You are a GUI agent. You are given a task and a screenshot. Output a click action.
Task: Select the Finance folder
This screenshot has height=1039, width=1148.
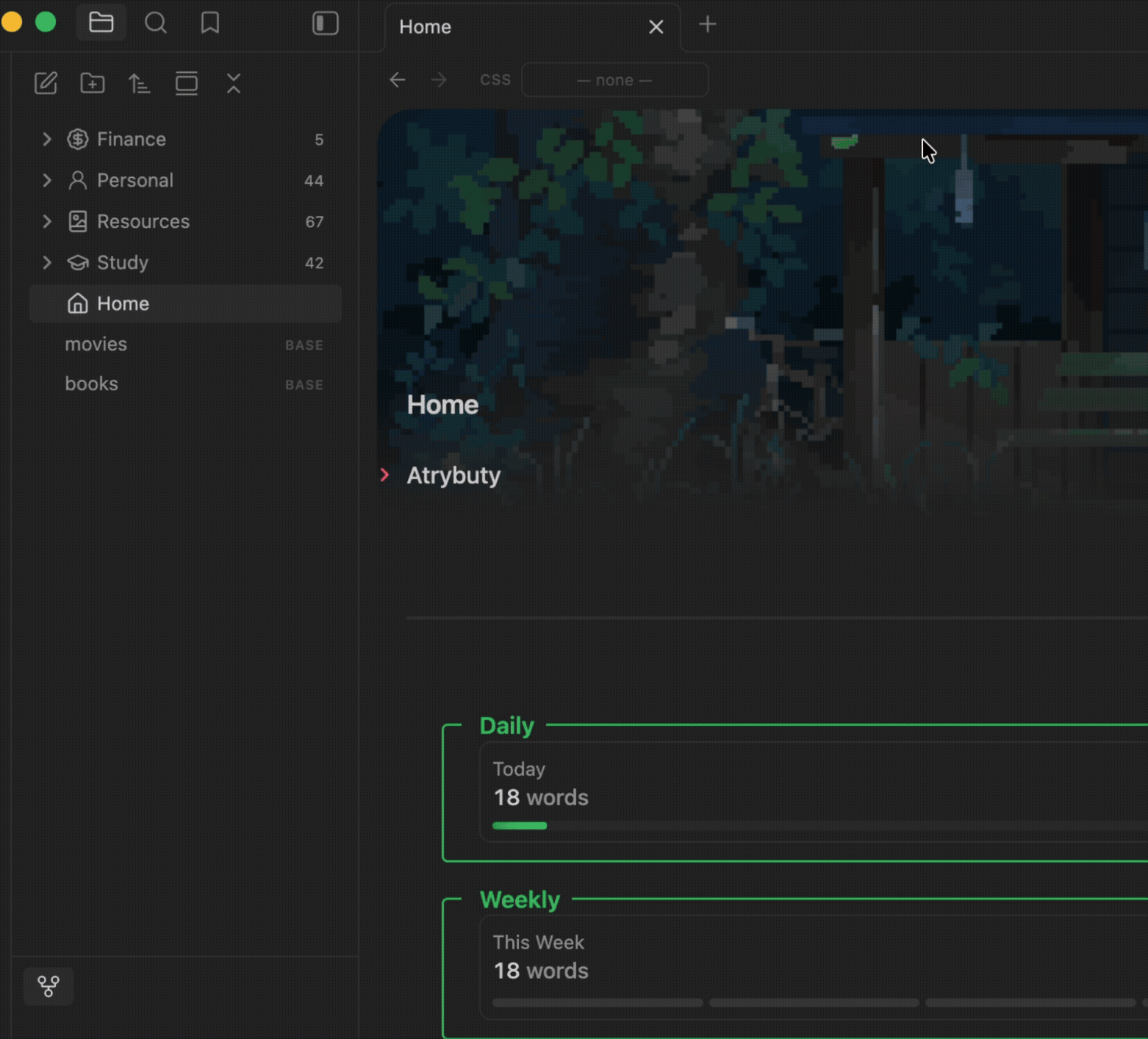point(185,139)
